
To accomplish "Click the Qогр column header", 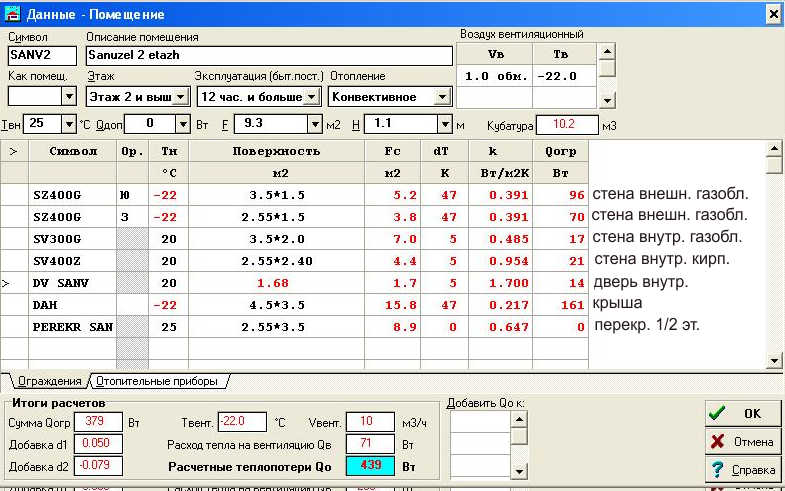I will pyautogui.click(x=560, y=151).
